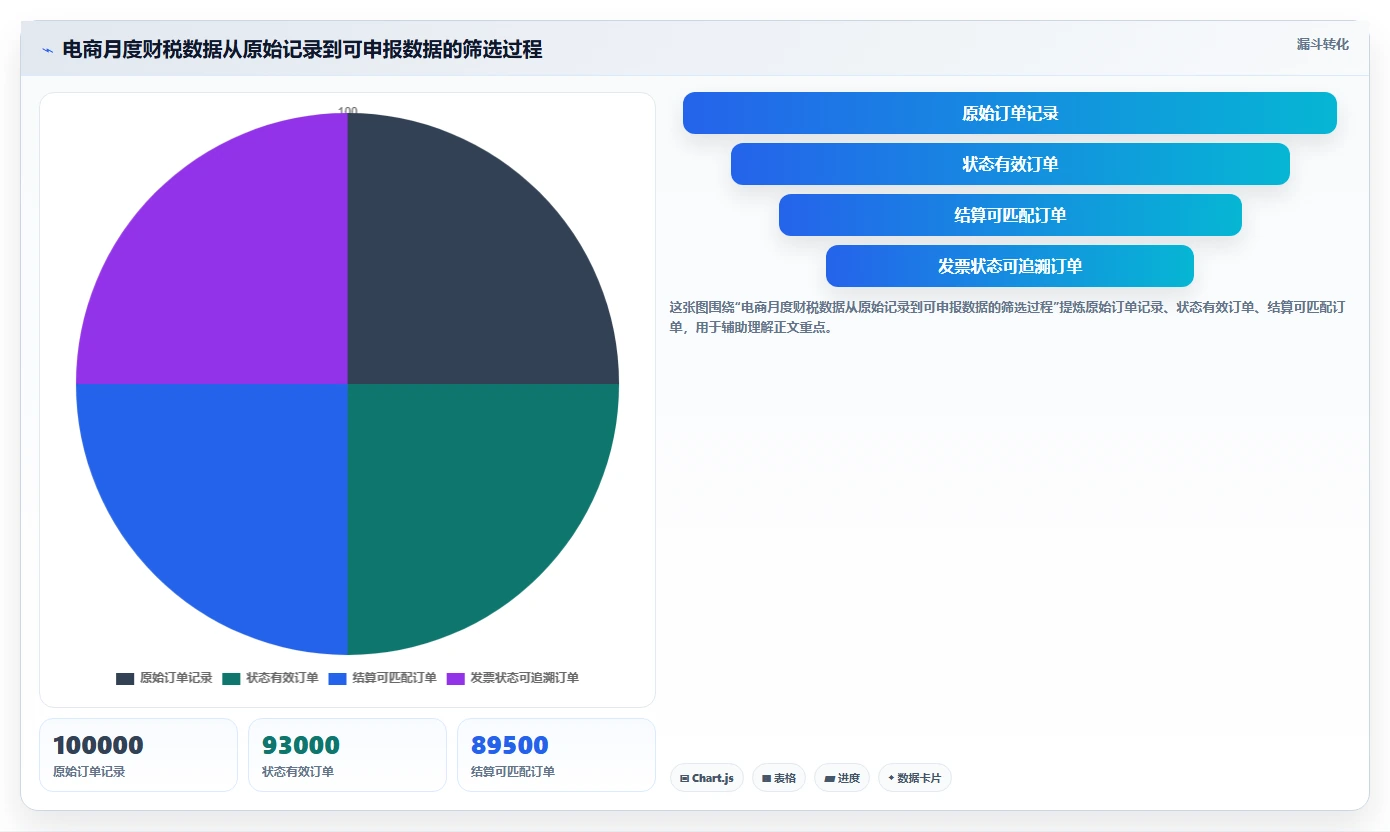The height and width of the screenshot is (832, 1390).
Task: Click the 发票状态可追溯订单 legend label text
Action: 524,678
